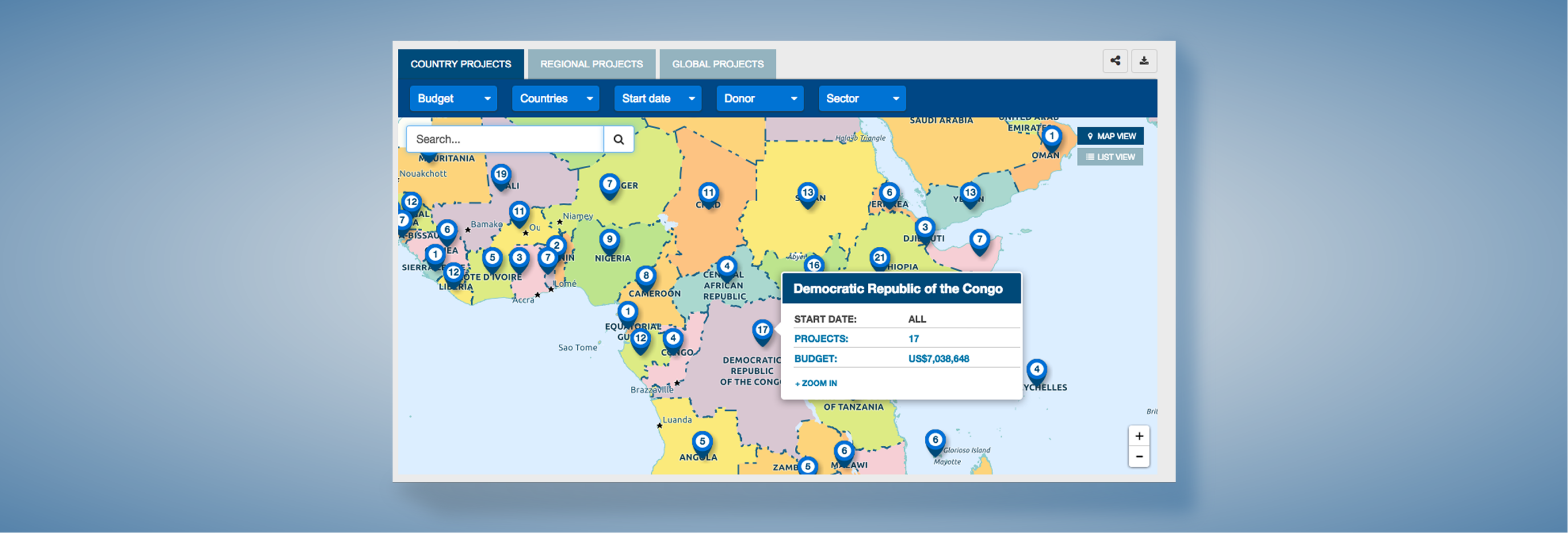
Task: Select the marker showing 6 near Glorioso Island
Action: (x=936, y=443)
